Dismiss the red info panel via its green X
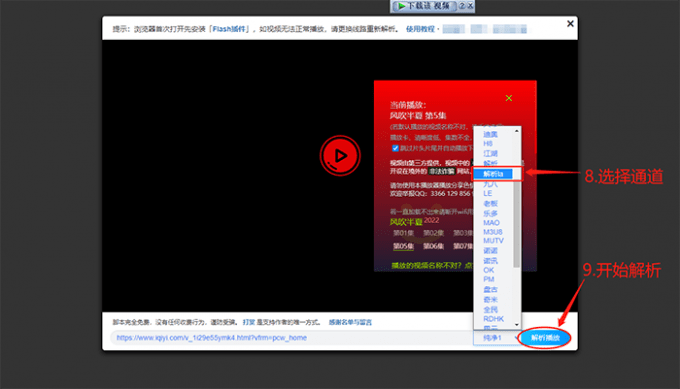The width and height of the screenshot is (680, 389). point(509,98)
